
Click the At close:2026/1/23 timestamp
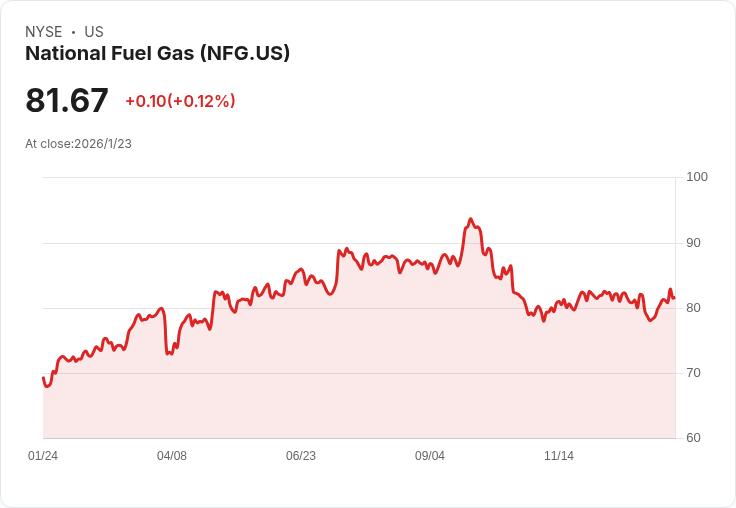[78, 144]
